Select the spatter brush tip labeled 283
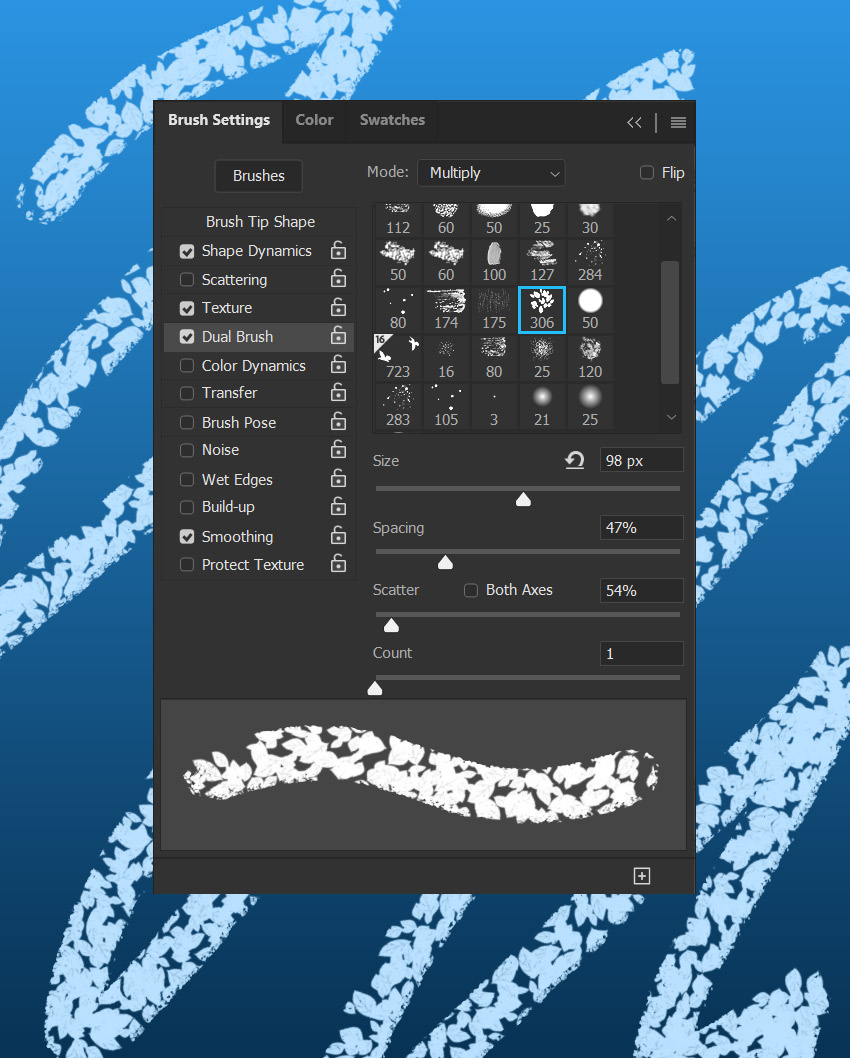Viewport: 850px width, 1058px height. click(x=397, y=406)
